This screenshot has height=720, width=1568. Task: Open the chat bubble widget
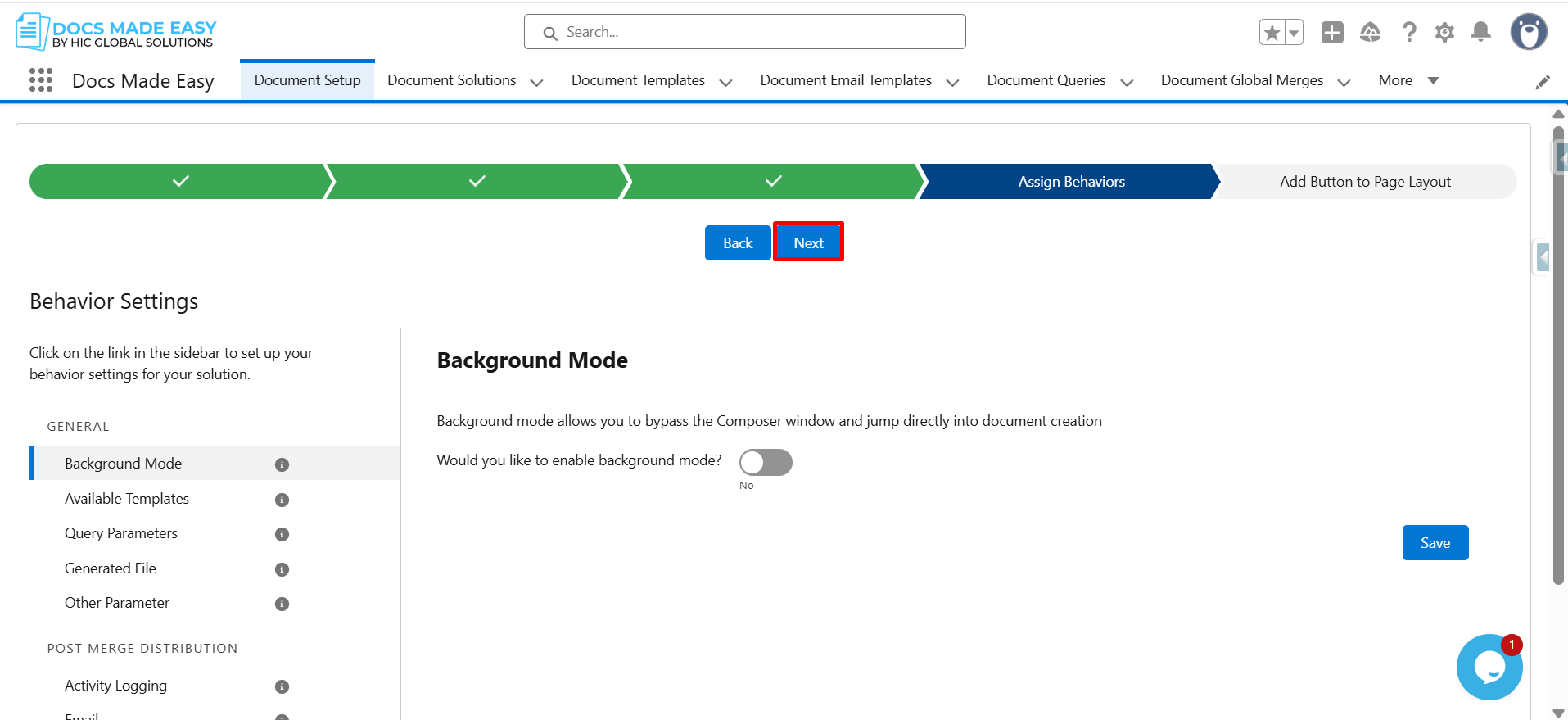tap(1489, 668)
